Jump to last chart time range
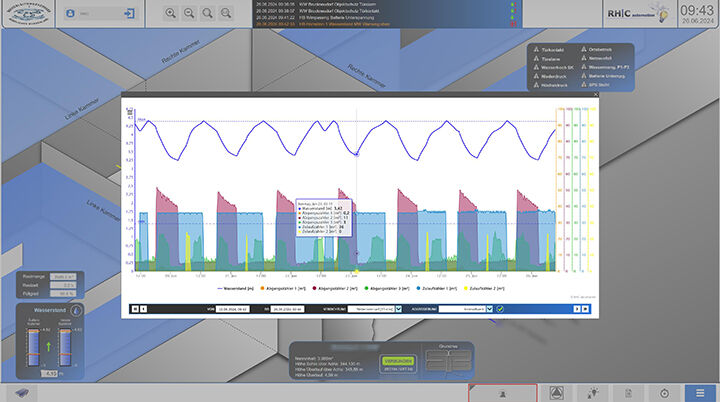720x402 pixels. pyautogui.click(x=585, y=309)
